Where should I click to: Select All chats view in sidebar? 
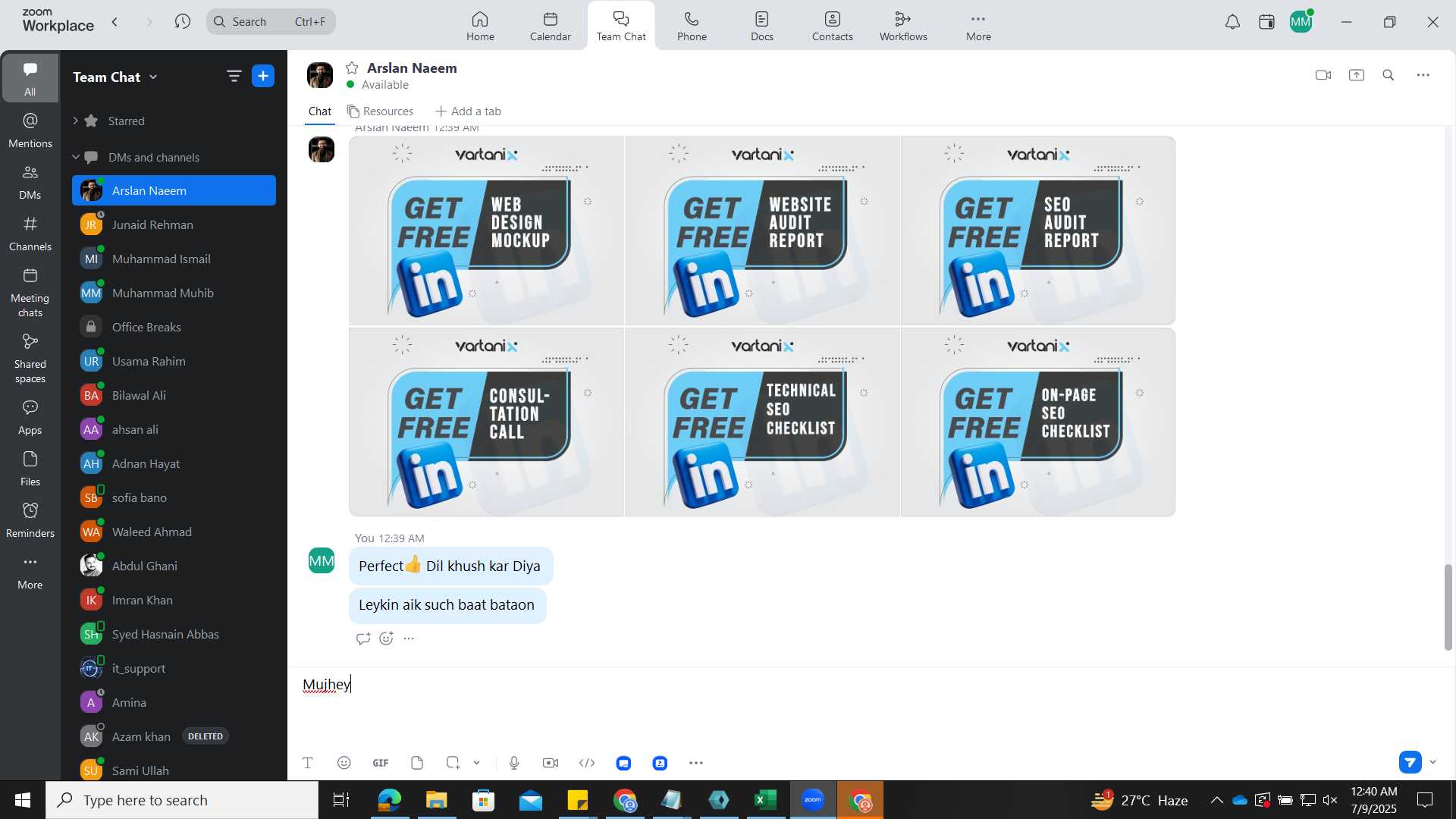30,78
